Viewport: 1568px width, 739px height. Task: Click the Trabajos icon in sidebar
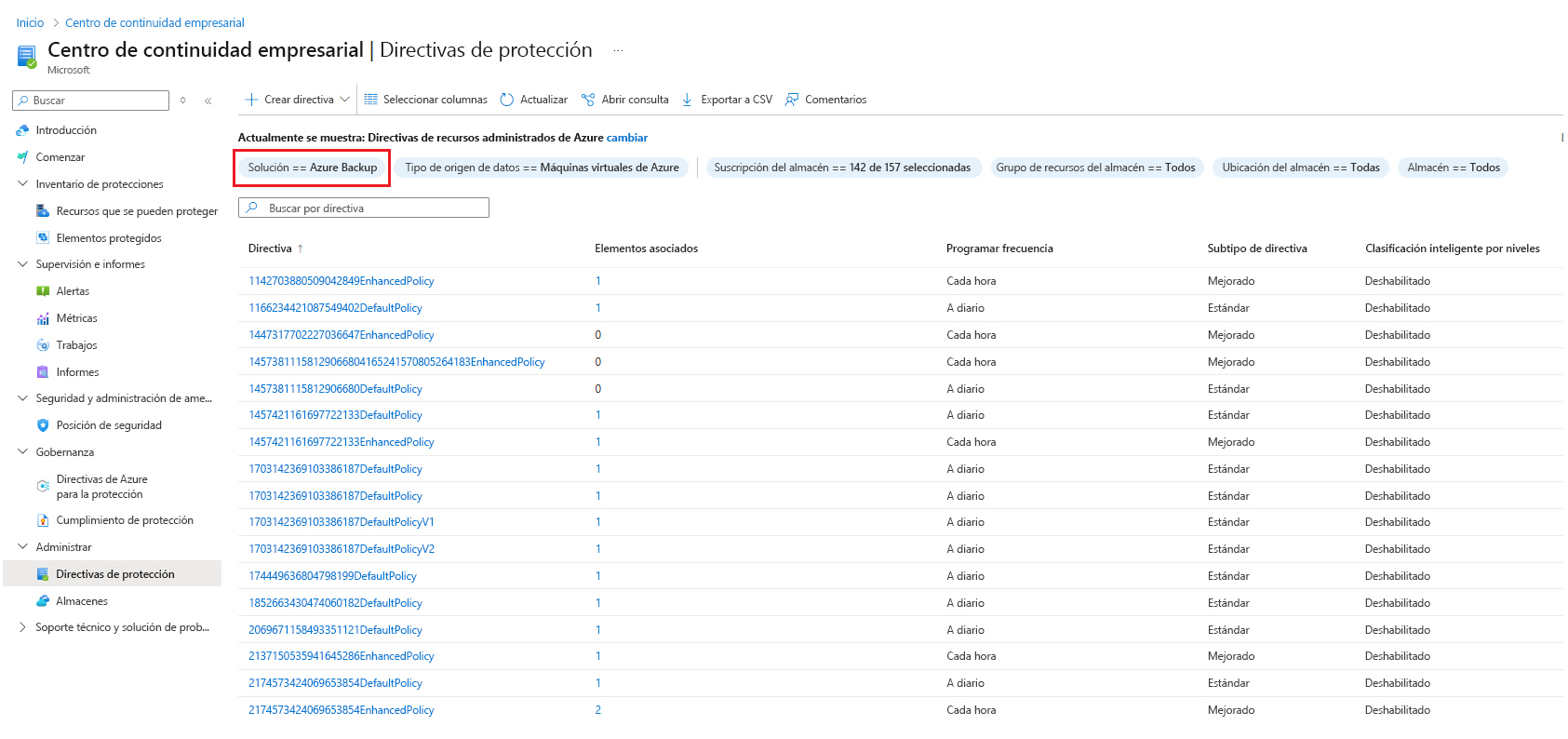click(x=43, y=345)
